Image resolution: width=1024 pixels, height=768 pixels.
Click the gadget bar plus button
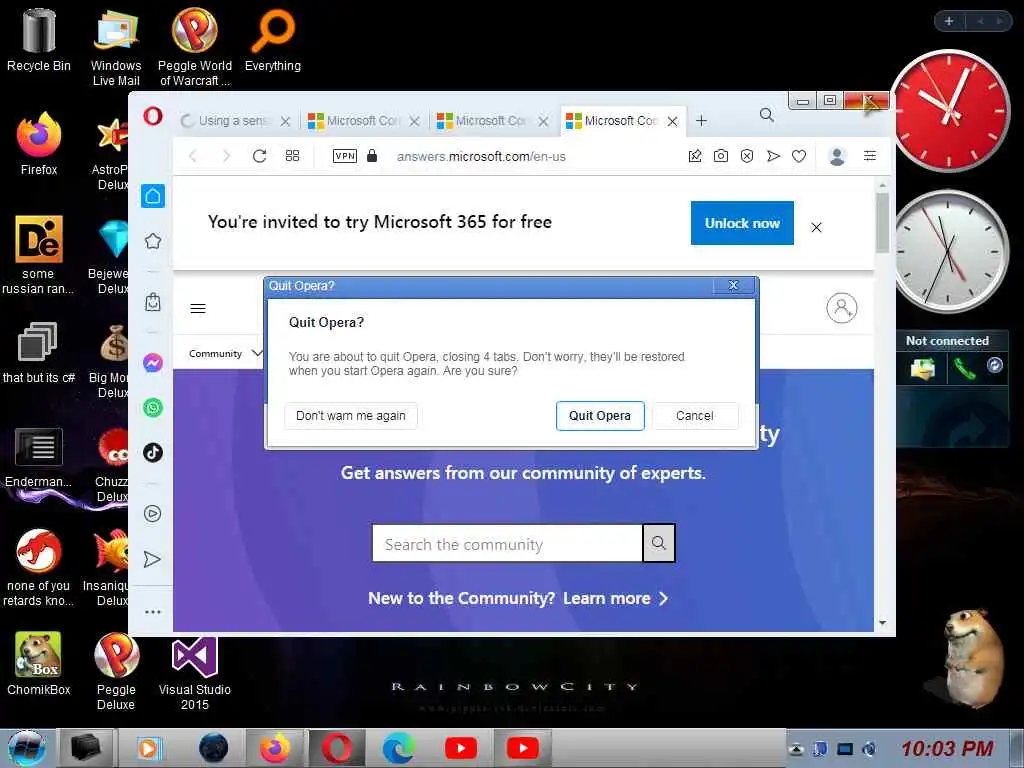pos(949,22)
